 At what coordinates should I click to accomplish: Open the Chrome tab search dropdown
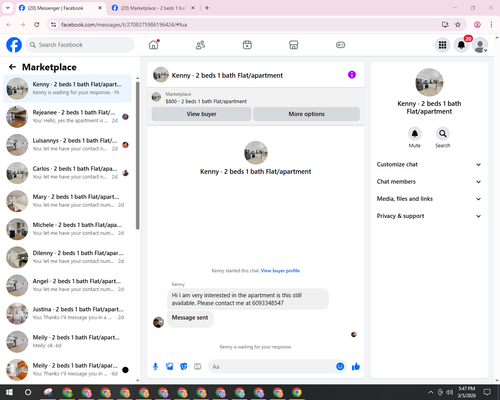click(8, 8)
